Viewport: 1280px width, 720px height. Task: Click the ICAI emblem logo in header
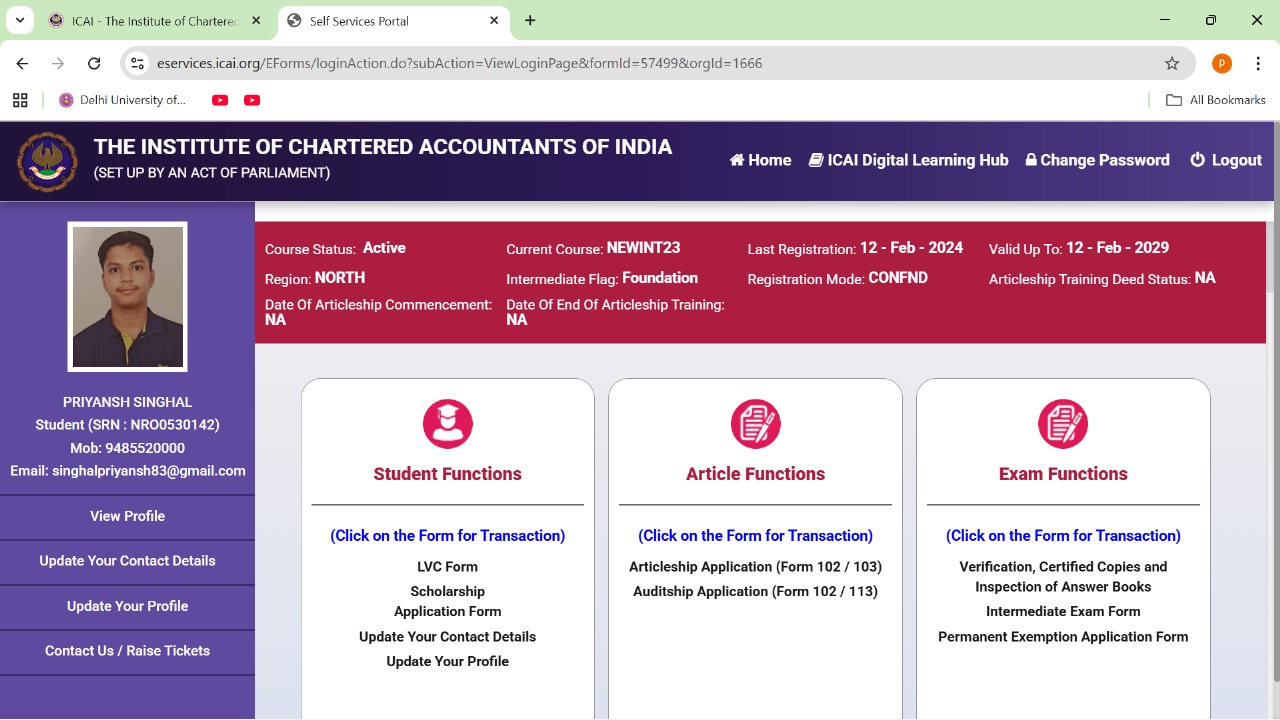click(x=47, y=161)
